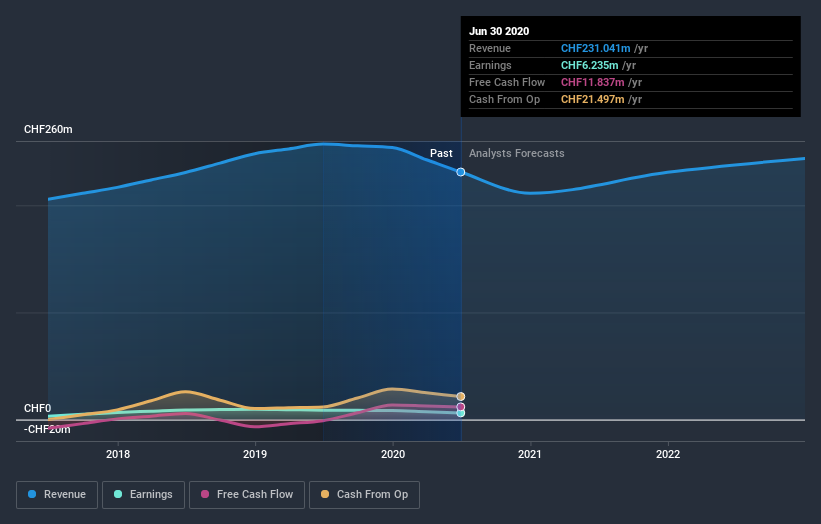Click the Earnings row label in tooltip
This screenshot has height=524, width=821.
point(490,65)
